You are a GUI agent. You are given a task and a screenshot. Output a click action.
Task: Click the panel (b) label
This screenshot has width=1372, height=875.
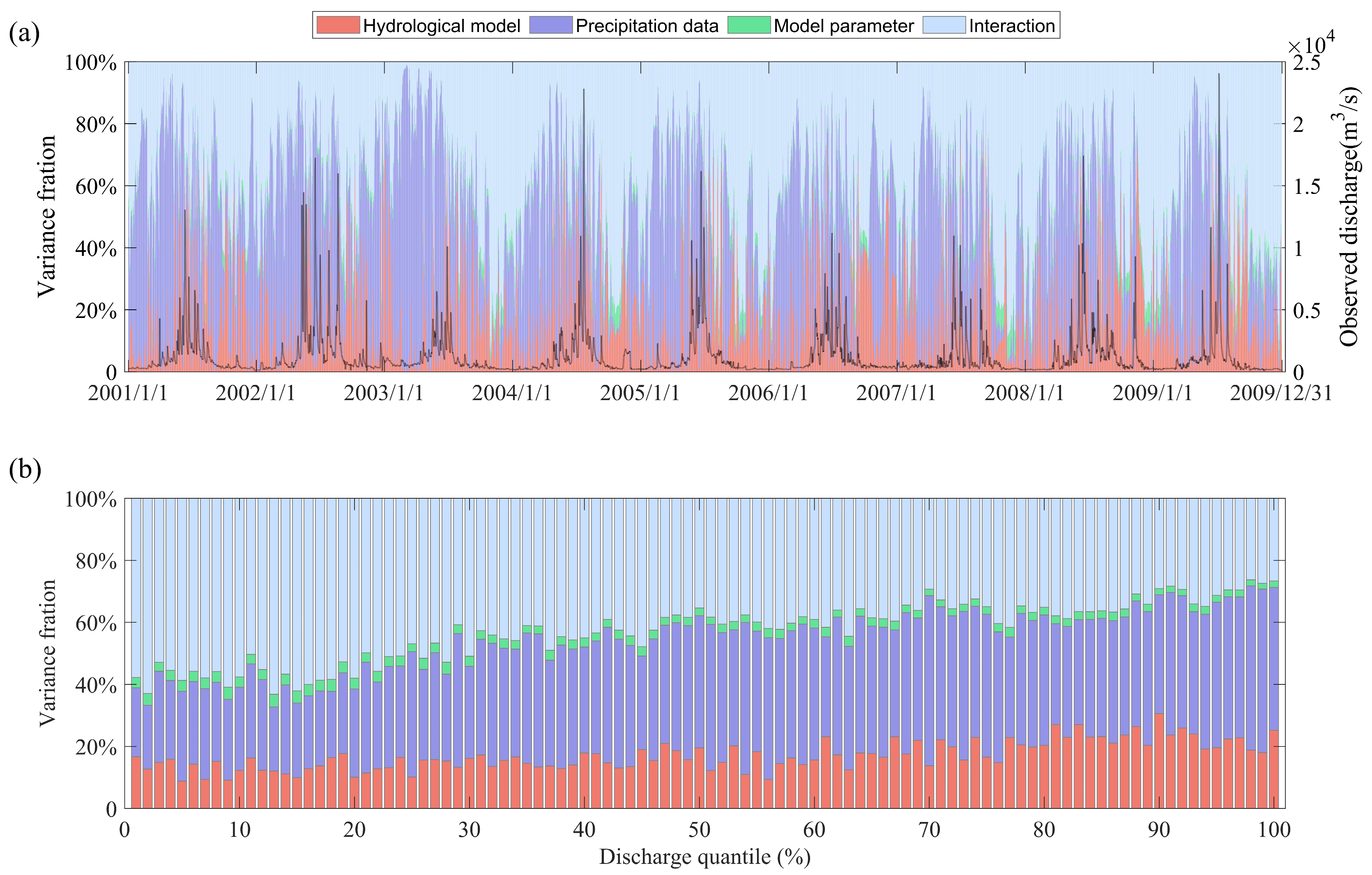25,470
